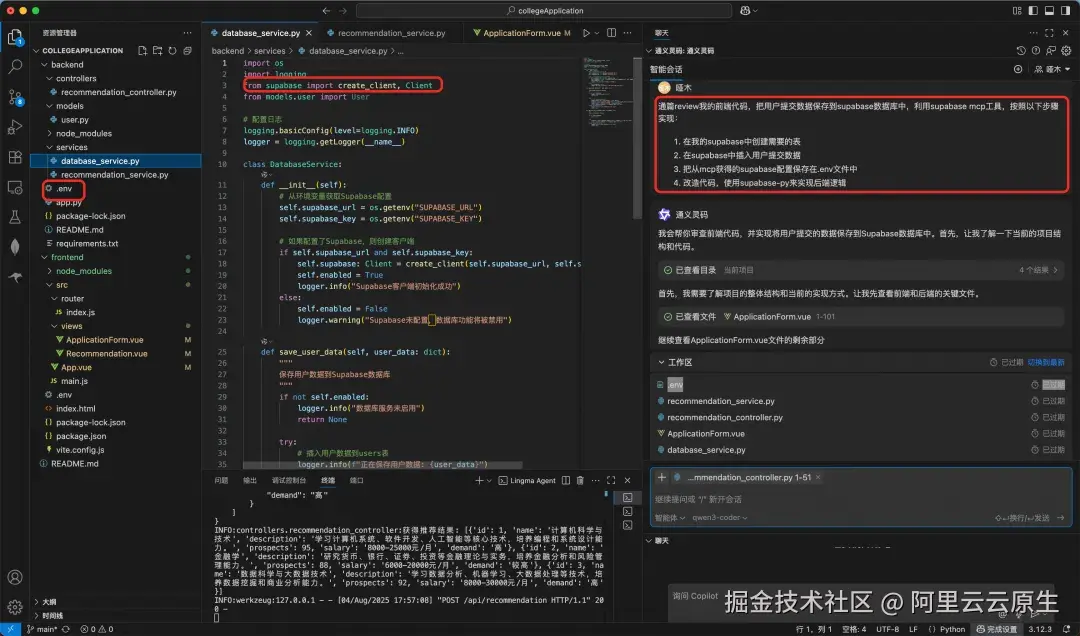Add a new terminal with plus icon
Screen dimensions: 1080x636
click(x=479, y=480)
